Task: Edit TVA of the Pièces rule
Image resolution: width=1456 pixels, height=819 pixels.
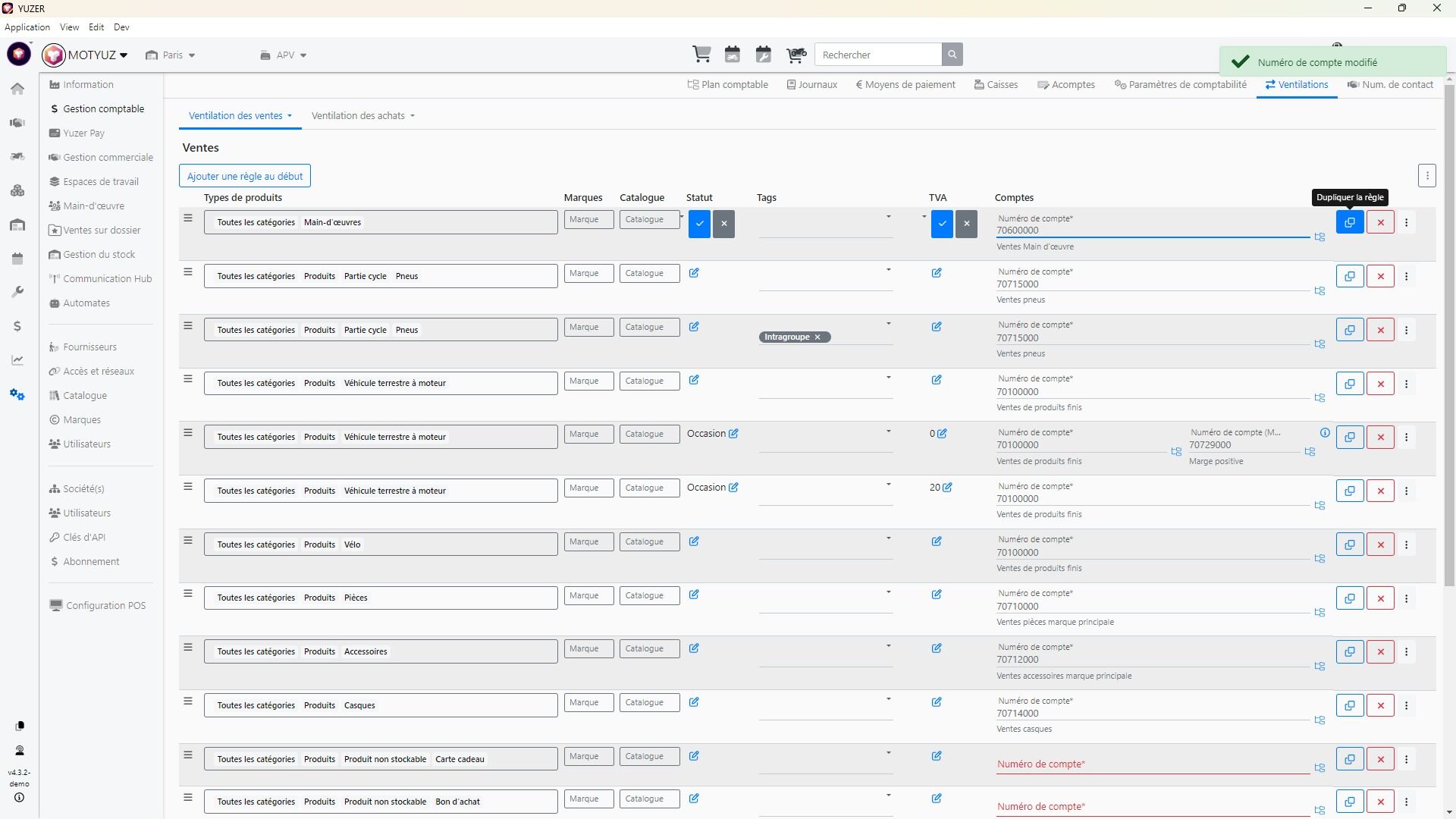Action: point(937,595)
